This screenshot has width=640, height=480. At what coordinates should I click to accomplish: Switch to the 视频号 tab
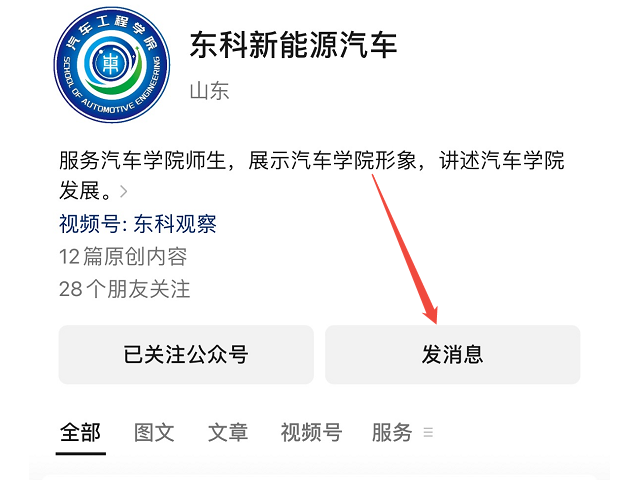(x=311, y=432)
